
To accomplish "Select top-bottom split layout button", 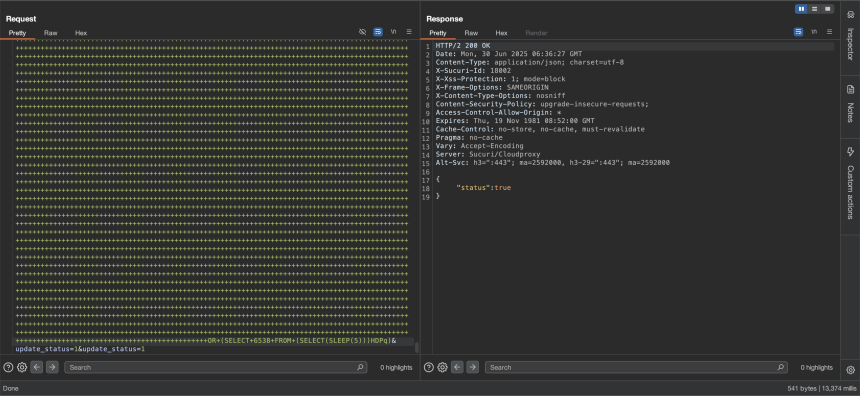I will (x=814, y=9).
